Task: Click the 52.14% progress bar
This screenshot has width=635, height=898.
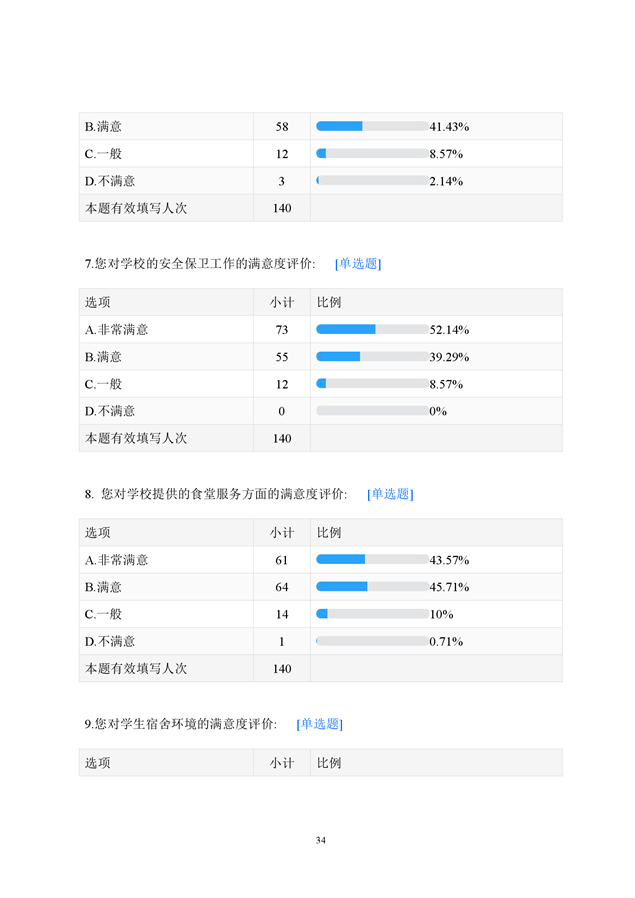Action: point(372,330)
